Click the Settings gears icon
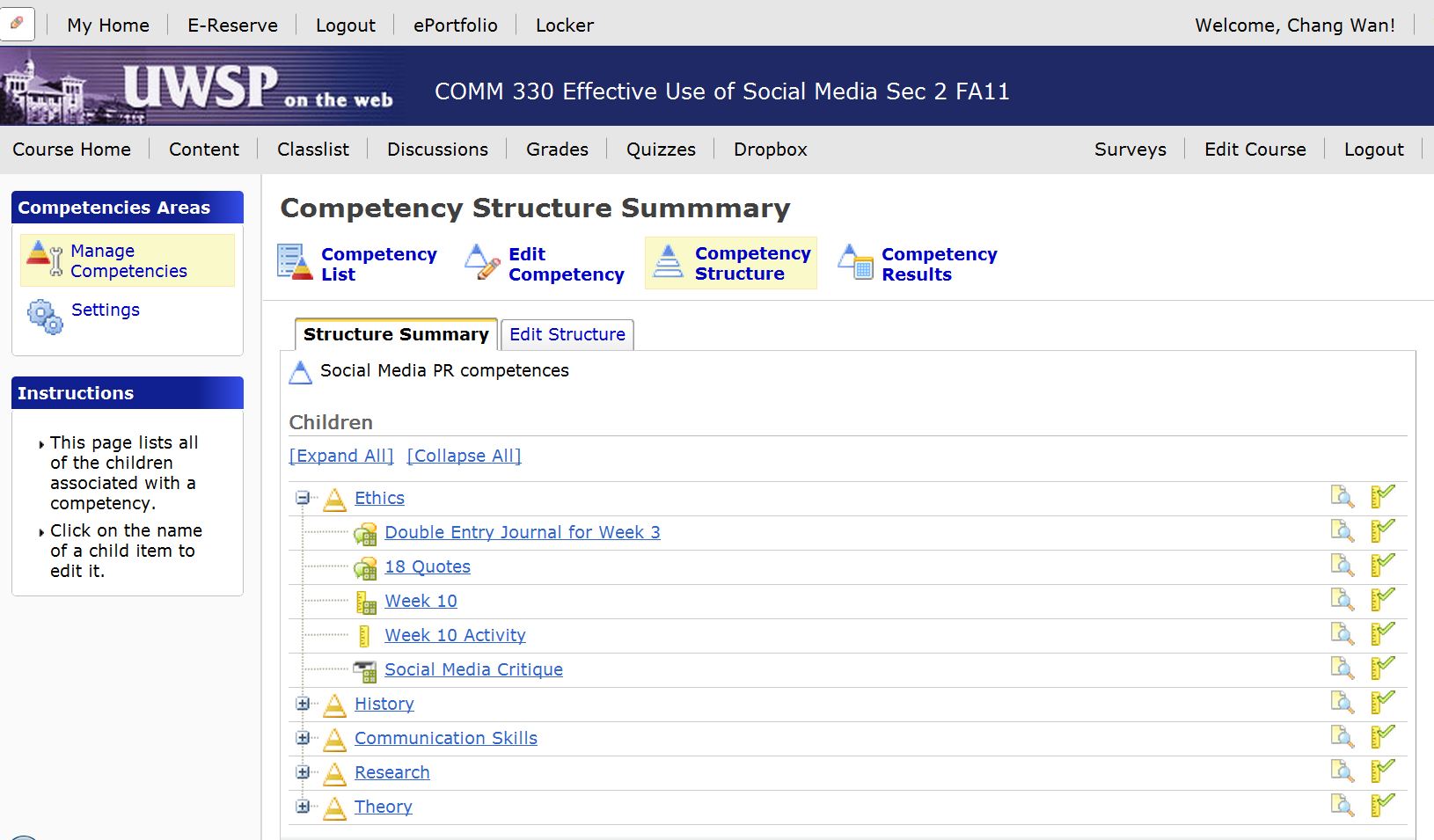Screen dimensions: 1434x840 point(44,316)
